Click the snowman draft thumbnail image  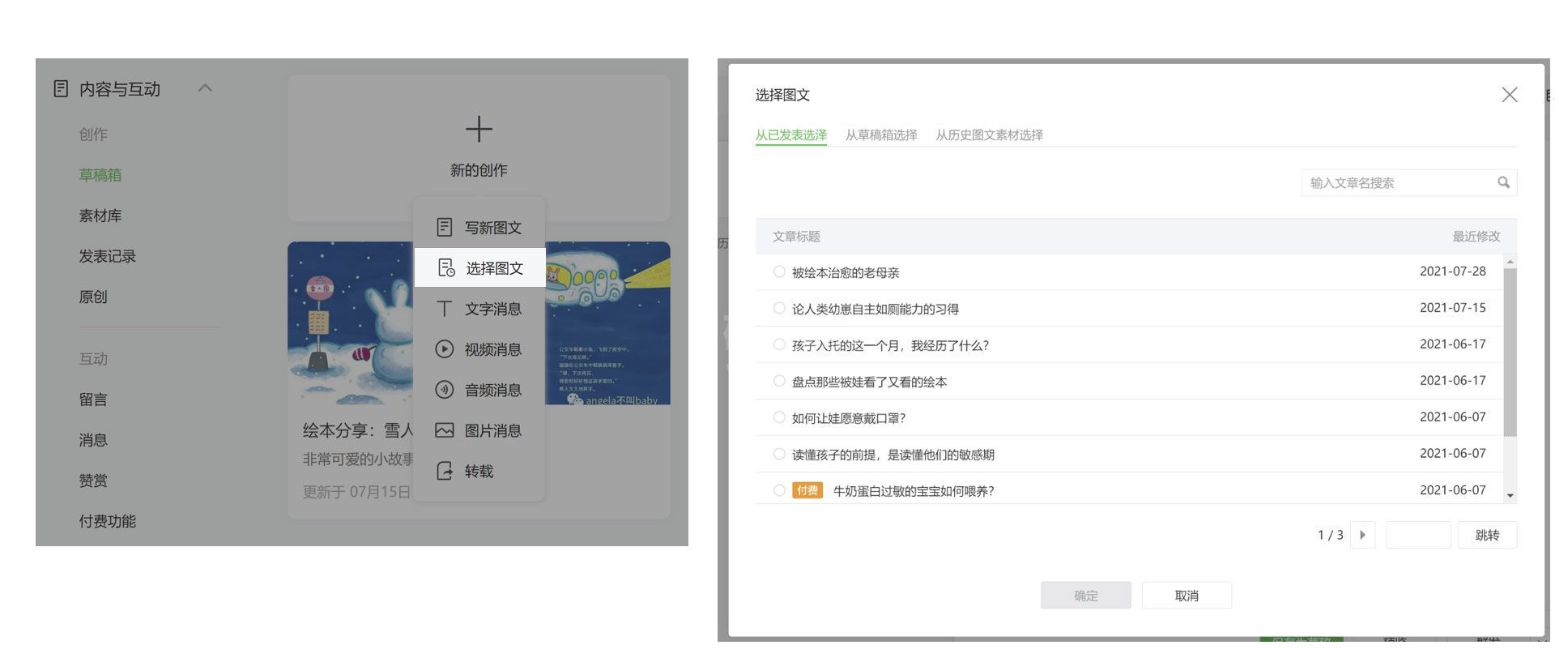(x=351, y=323)
